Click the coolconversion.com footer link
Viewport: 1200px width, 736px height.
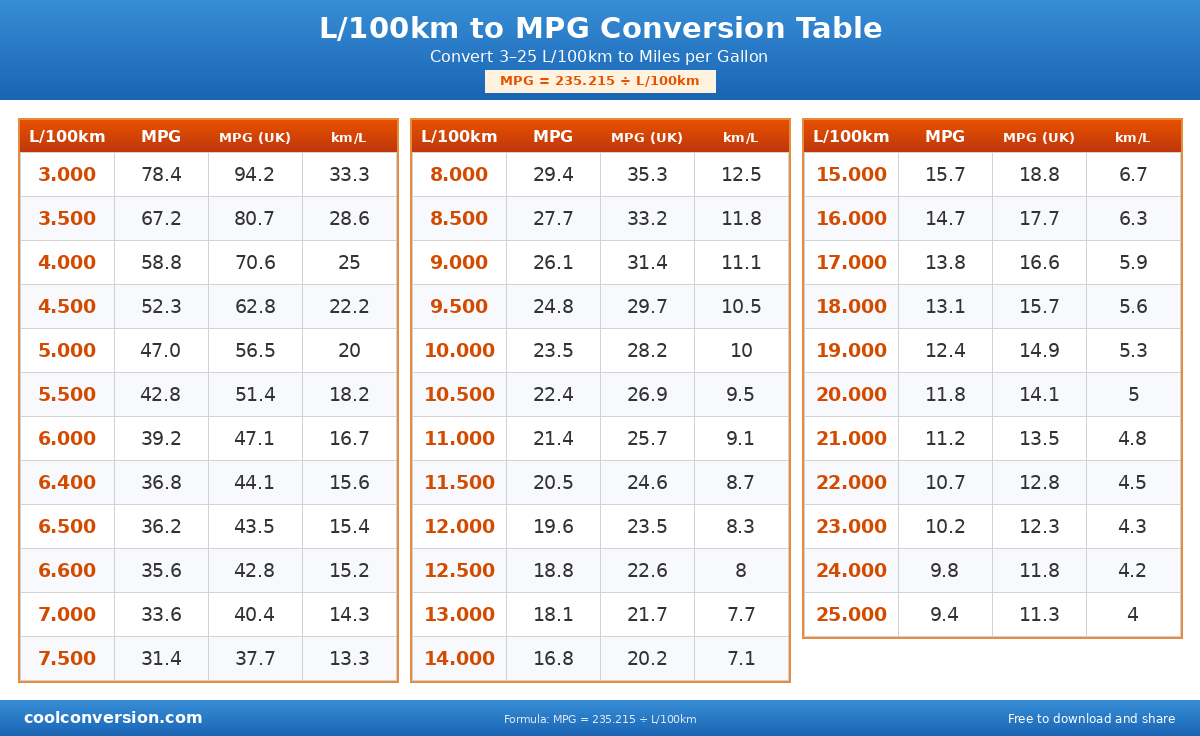coord(113,718)
